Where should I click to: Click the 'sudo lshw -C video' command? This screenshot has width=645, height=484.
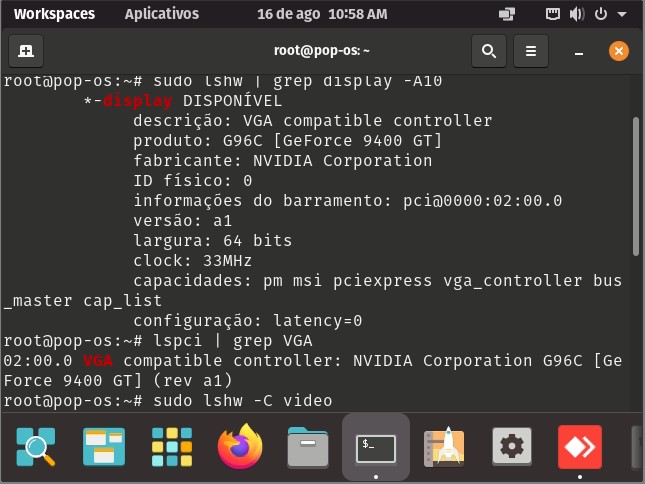click(x=243, y=401)
